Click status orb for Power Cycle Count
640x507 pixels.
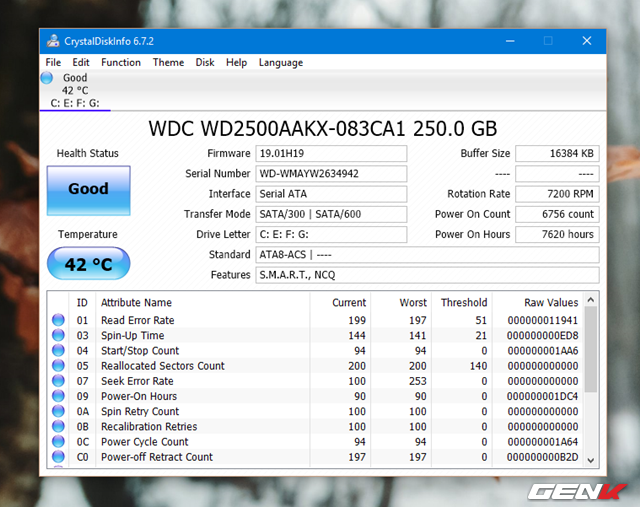coord(58,441)
